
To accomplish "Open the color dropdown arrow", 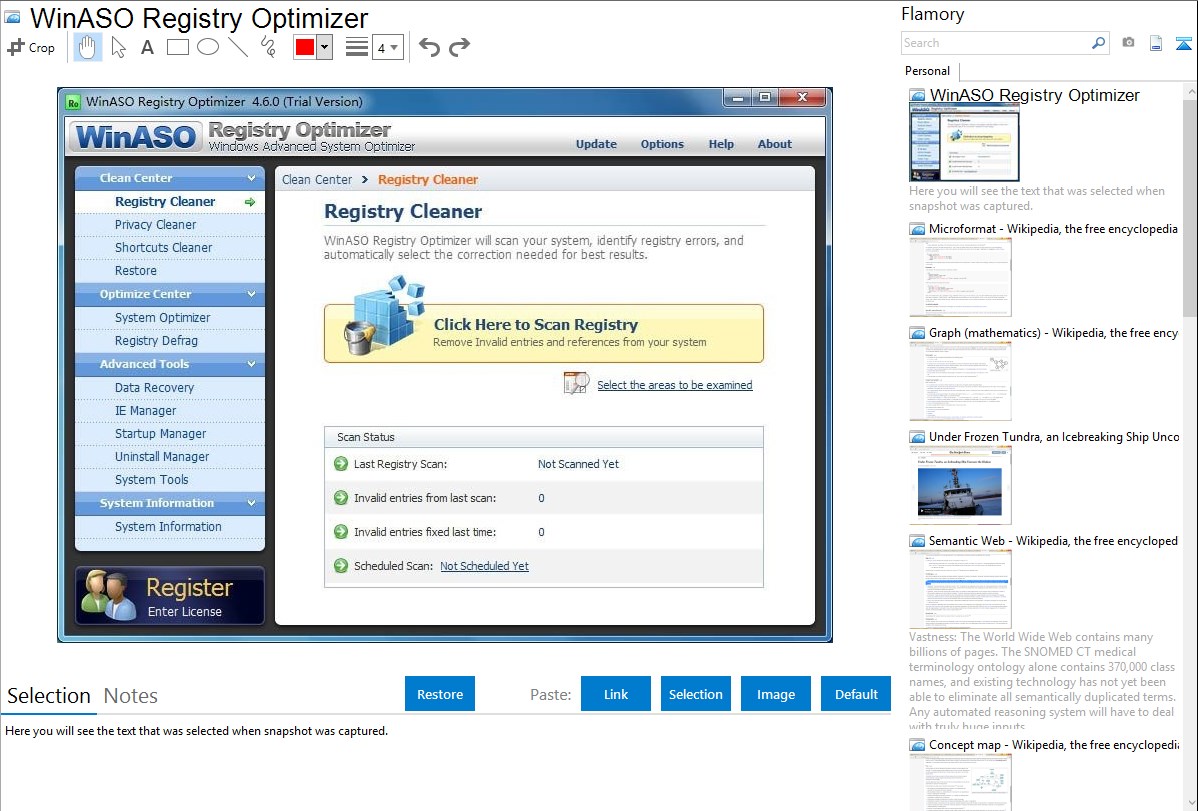I will coord(324,47).
